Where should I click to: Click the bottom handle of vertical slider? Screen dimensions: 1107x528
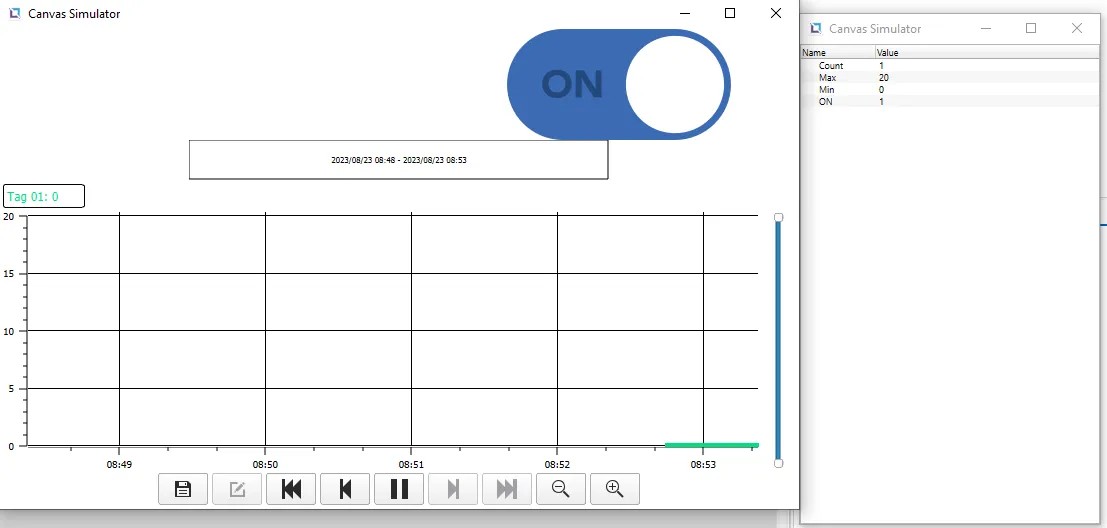(x=779, y=463)
